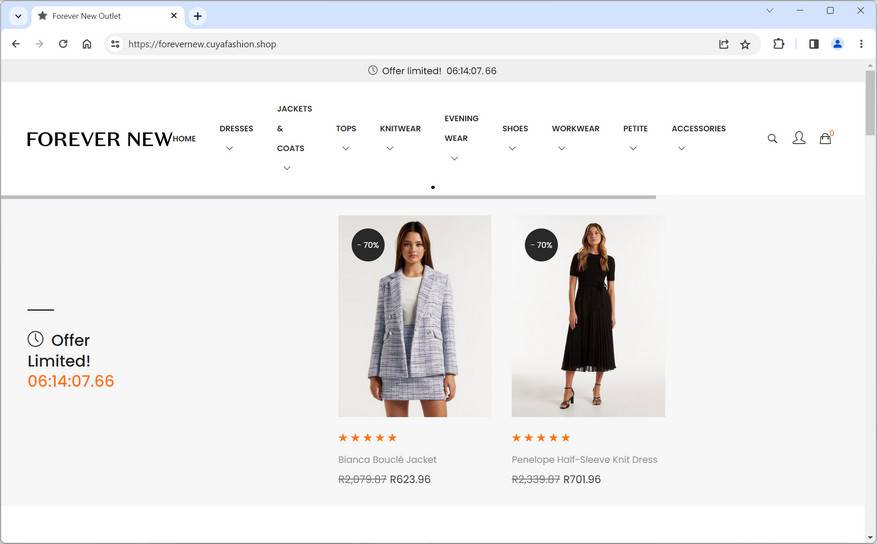Image resolution: width=877 pixels, height=544 pixels.
Task: Reload the page with refresh icon
Action: 63,44
